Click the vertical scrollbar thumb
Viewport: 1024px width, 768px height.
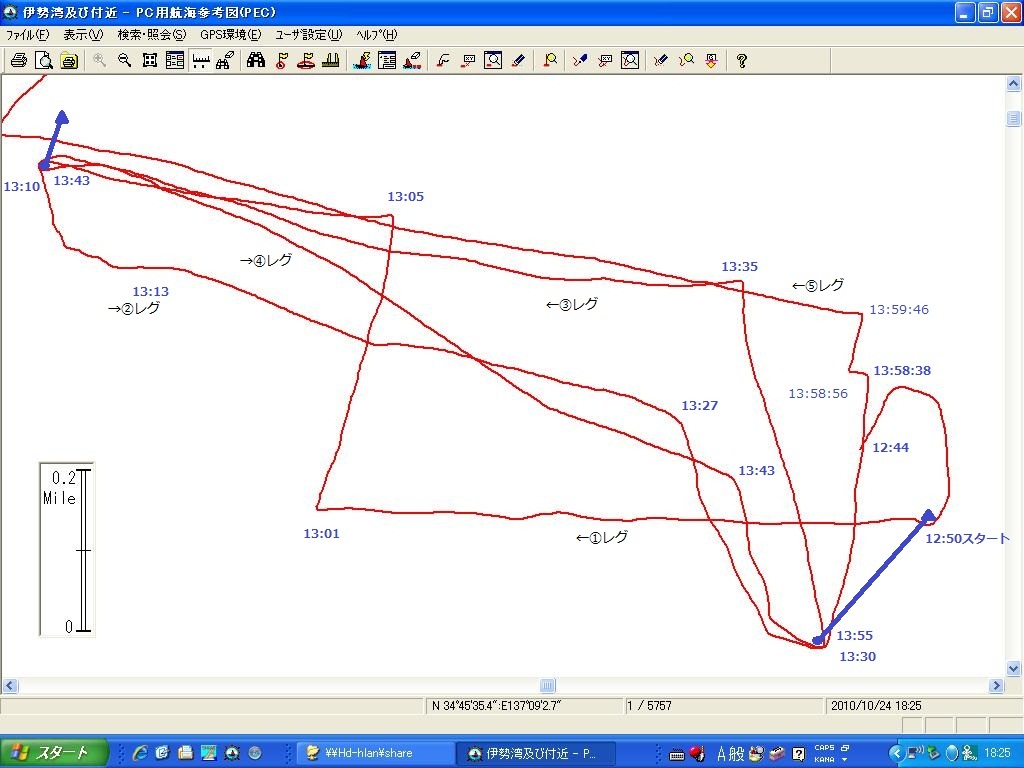pos(1014,118)
